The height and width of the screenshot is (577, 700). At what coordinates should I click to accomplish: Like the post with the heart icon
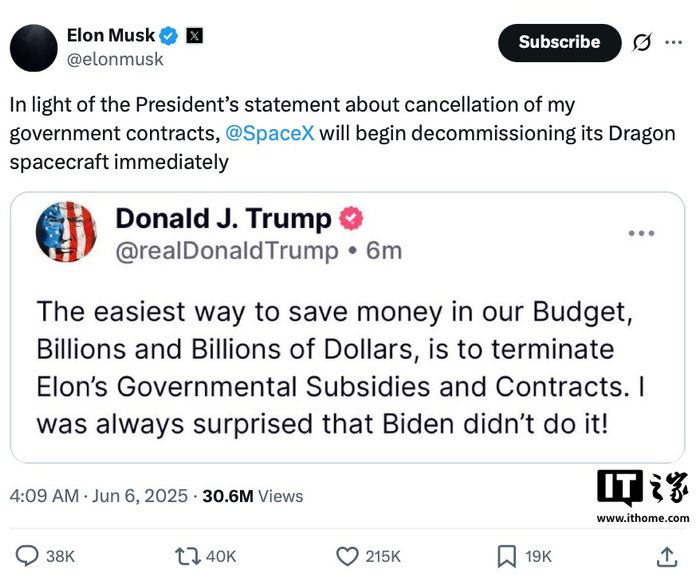point(347,556)
